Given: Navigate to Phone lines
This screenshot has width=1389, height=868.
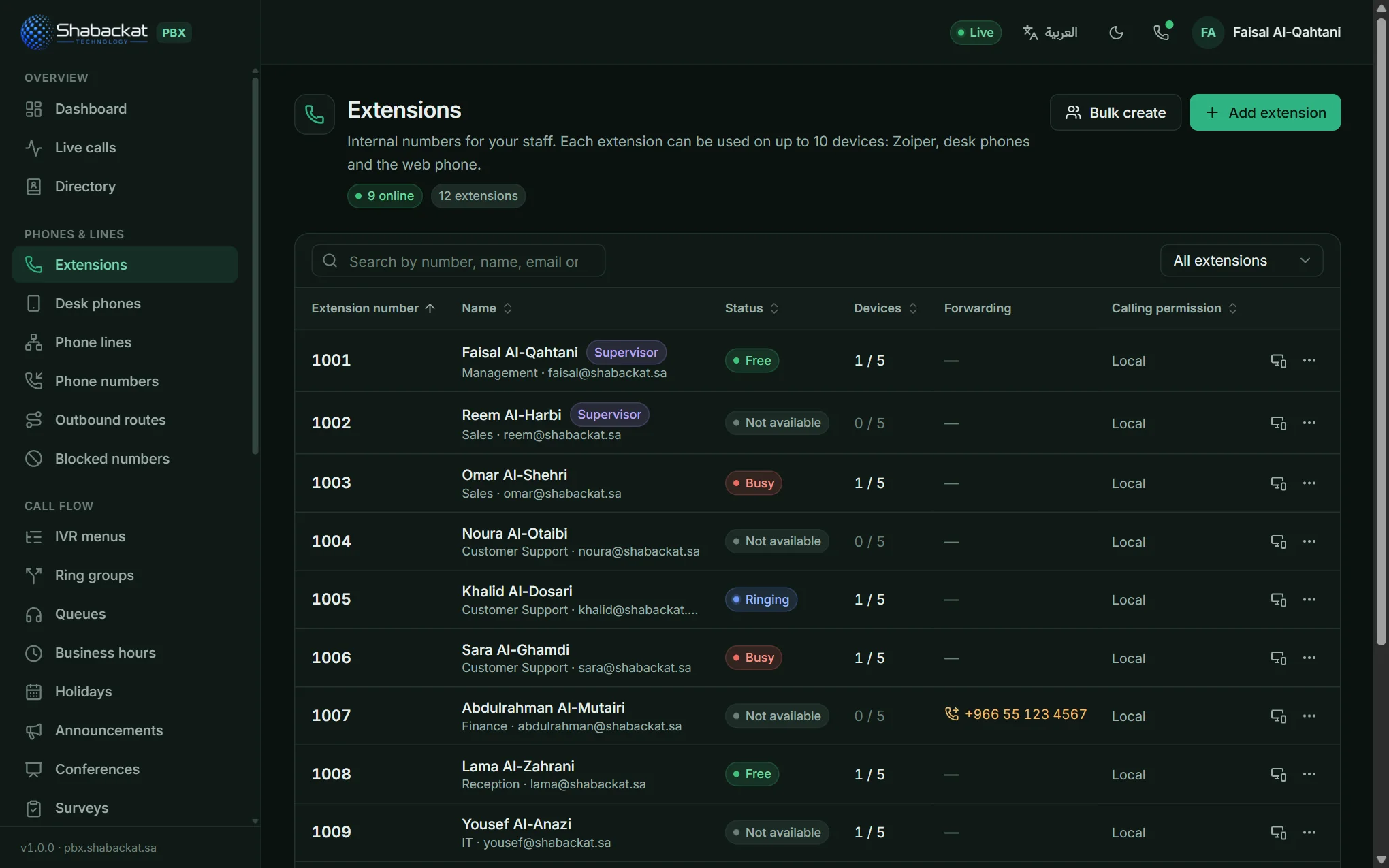Looking at the screenshot, I should click(x=125, y=342).
